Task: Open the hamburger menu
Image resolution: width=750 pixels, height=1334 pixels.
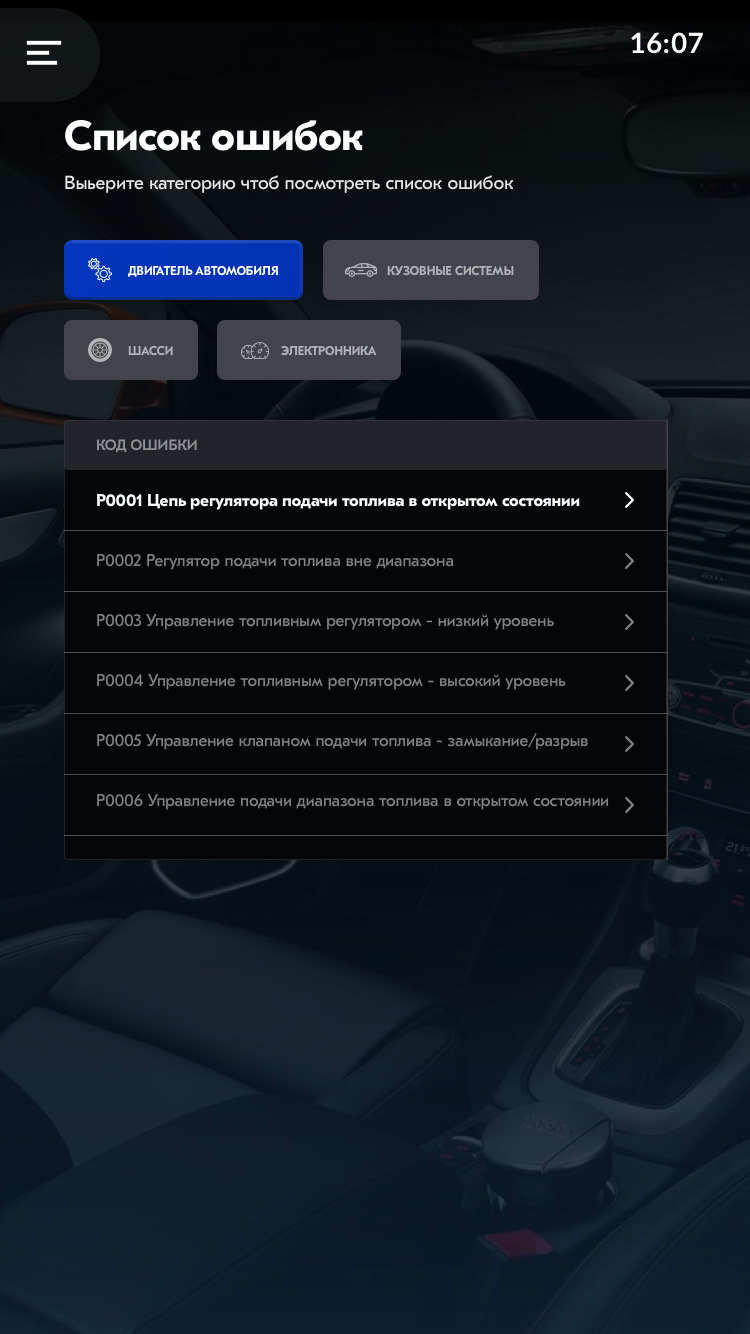Action: click(44, 53)
